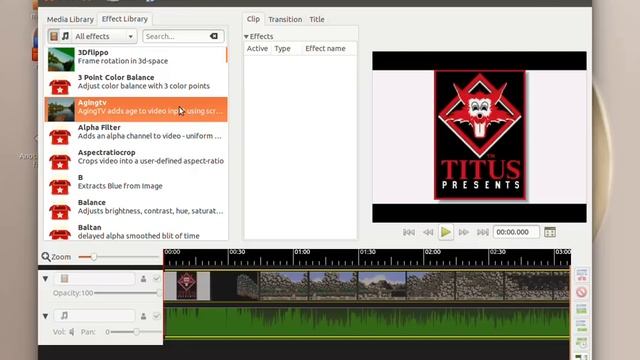
Task: Select the 3Dflippo effect thumbnail
Action: (x=61, y=59)
